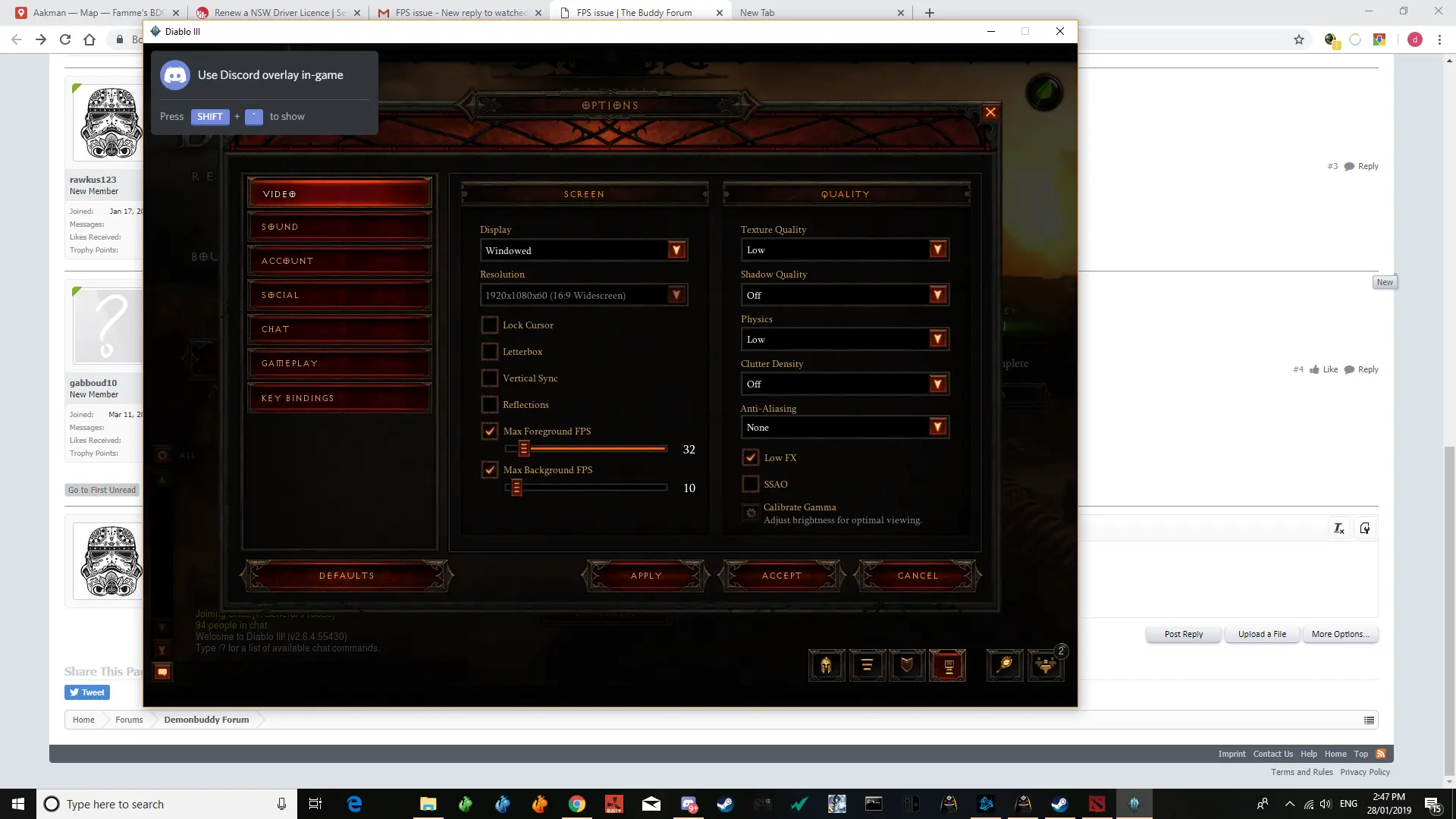Viewport: 1456px width, 819px height.
Task: Reload the page in Chrome
Action: point(65,39)
